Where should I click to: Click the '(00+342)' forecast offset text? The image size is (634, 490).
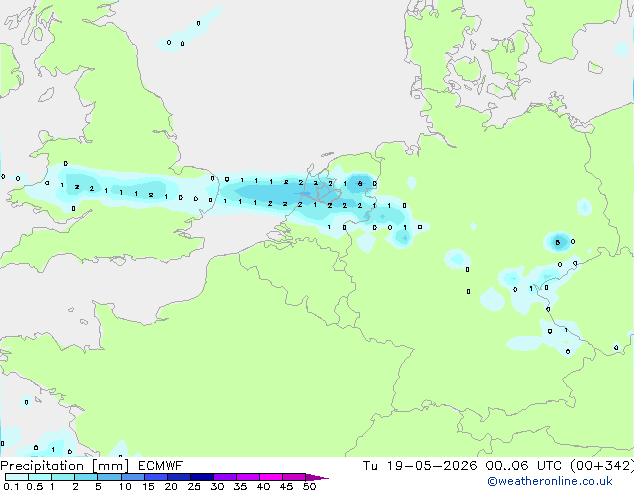(601, 466)
